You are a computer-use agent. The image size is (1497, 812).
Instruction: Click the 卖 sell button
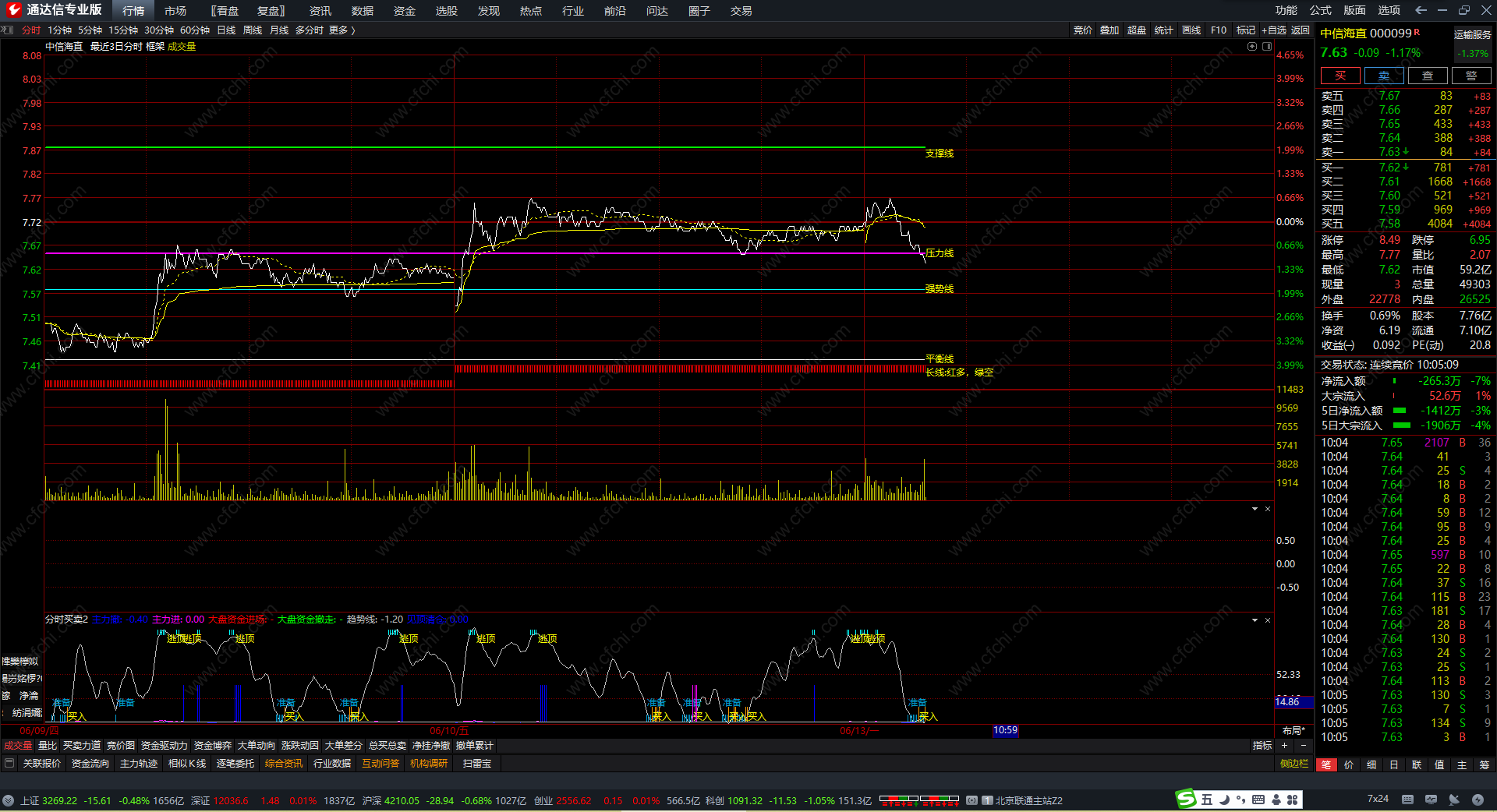tap(1384, 76)
